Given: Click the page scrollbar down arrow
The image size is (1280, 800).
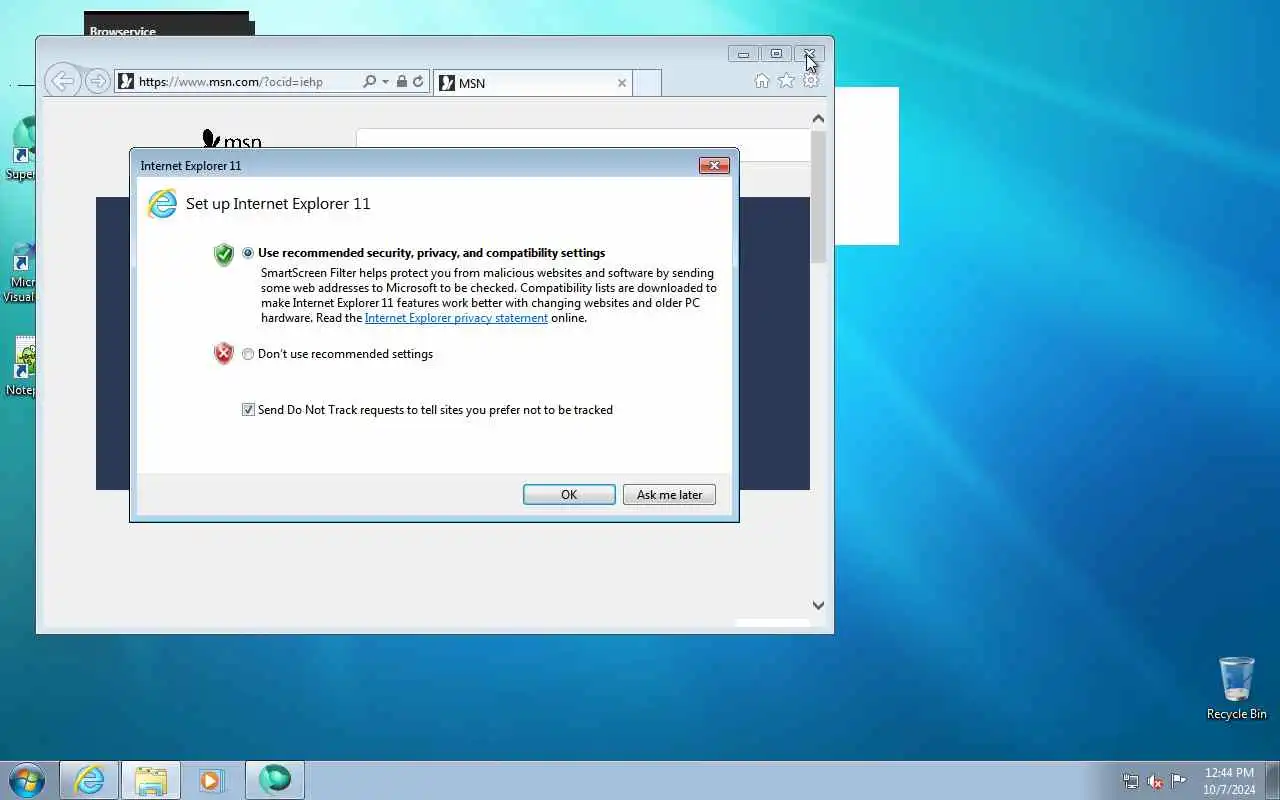Looking at the screenshot, I should coord(818,605).
